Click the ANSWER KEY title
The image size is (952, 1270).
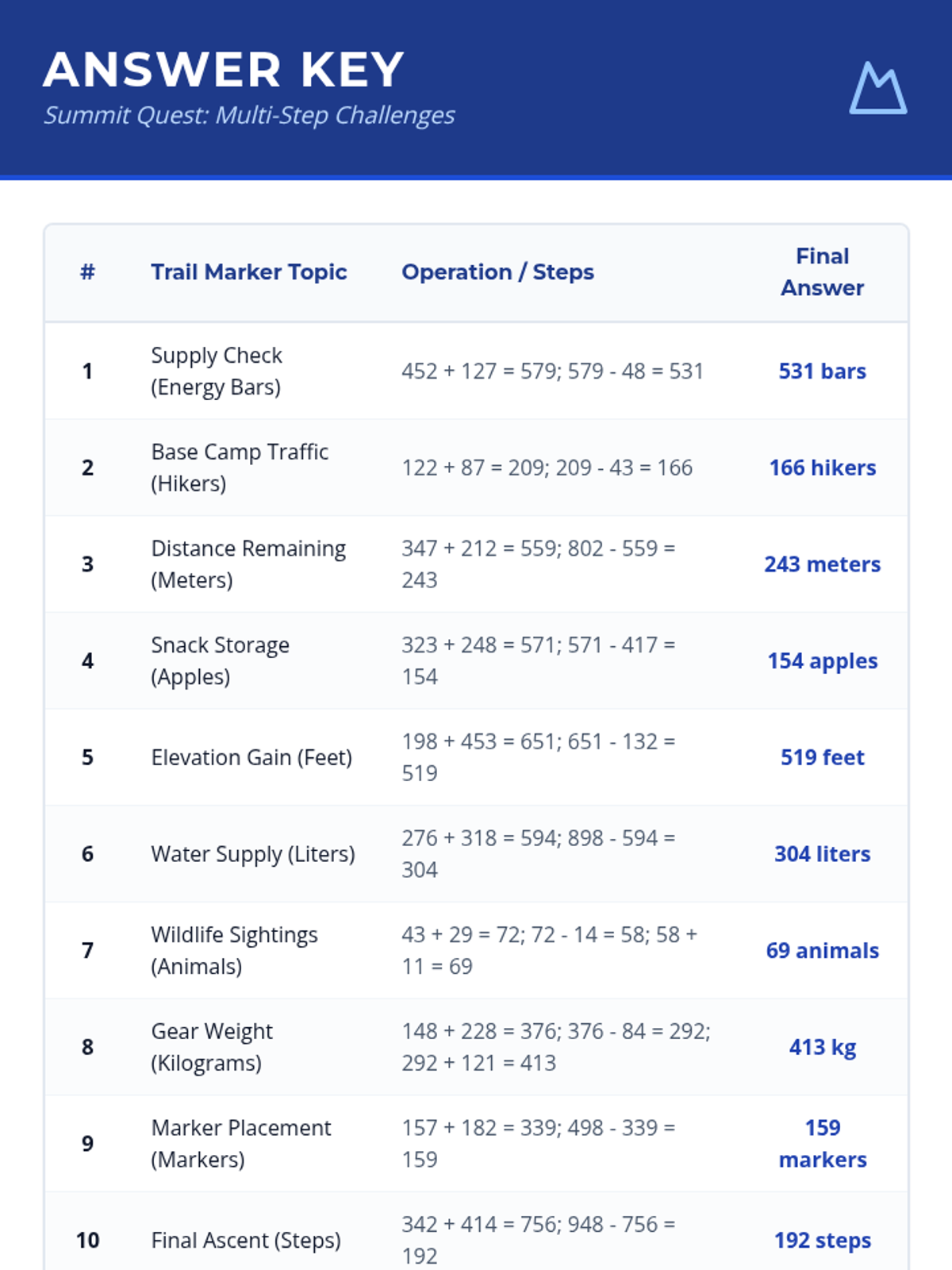pos(224,70)
